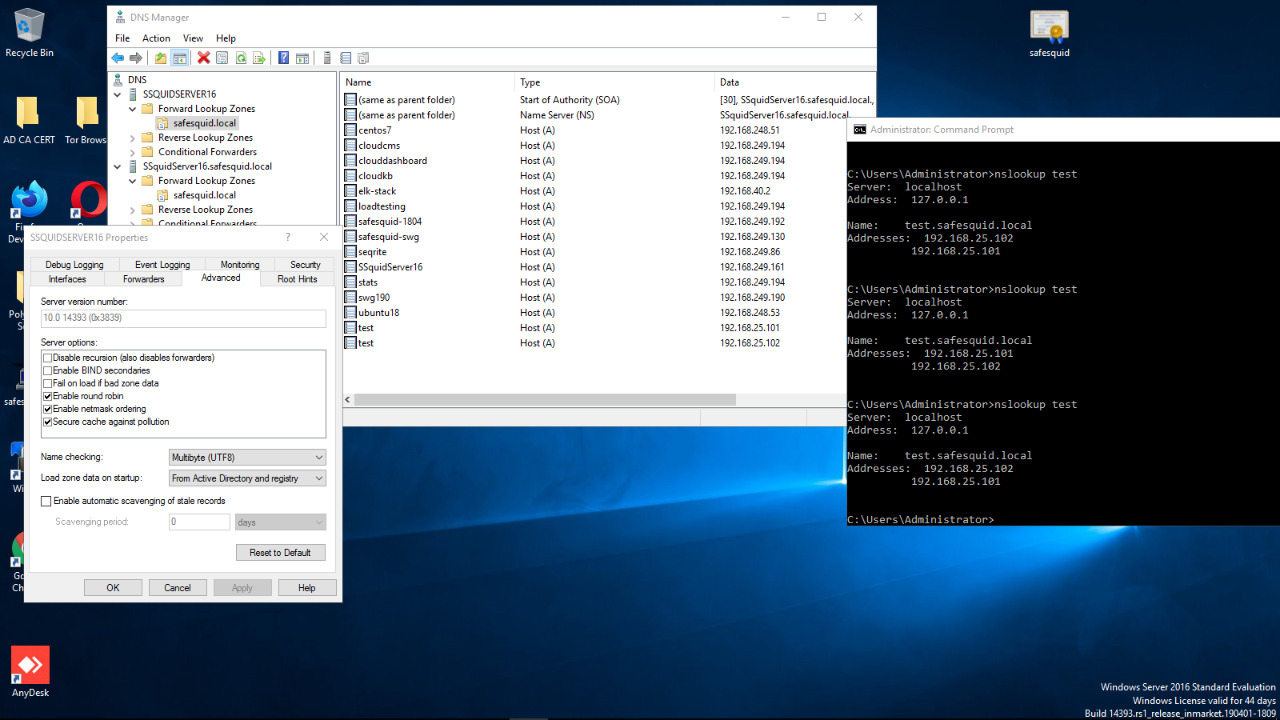Click OK in the Properties dialog
The height and width of the screenshot is (720, 1280).
pyautogui.click(x=113, y=588)
